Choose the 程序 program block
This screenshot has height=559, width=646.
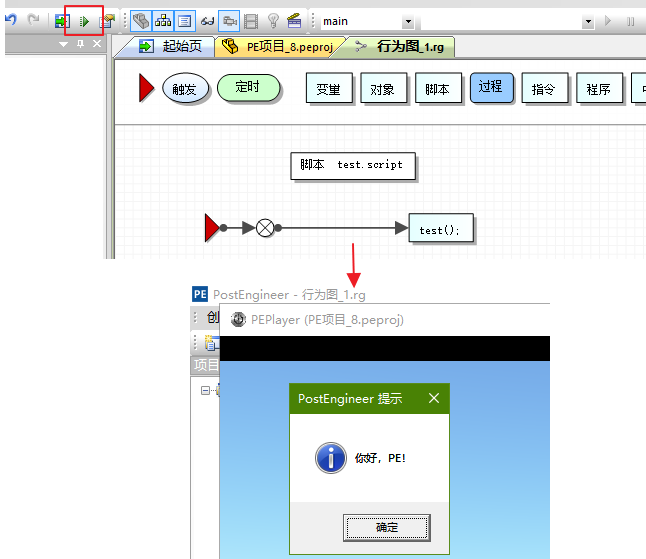[599, 88]
